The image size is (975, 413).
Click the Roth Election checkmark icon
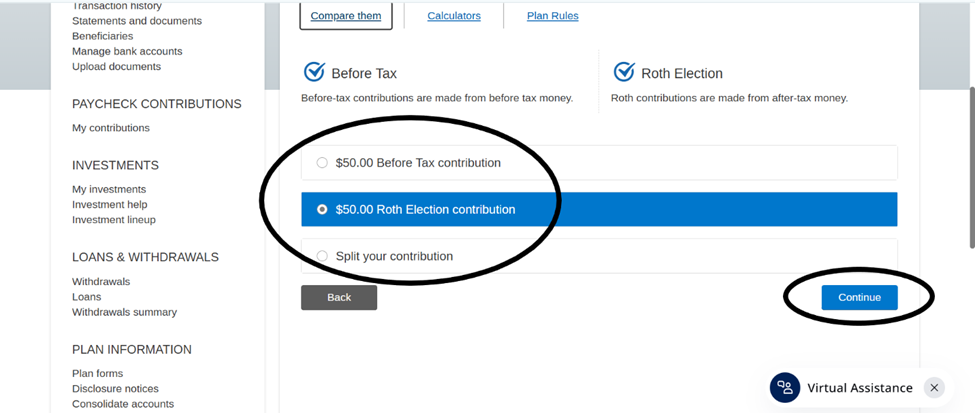[x=624, y=72]
